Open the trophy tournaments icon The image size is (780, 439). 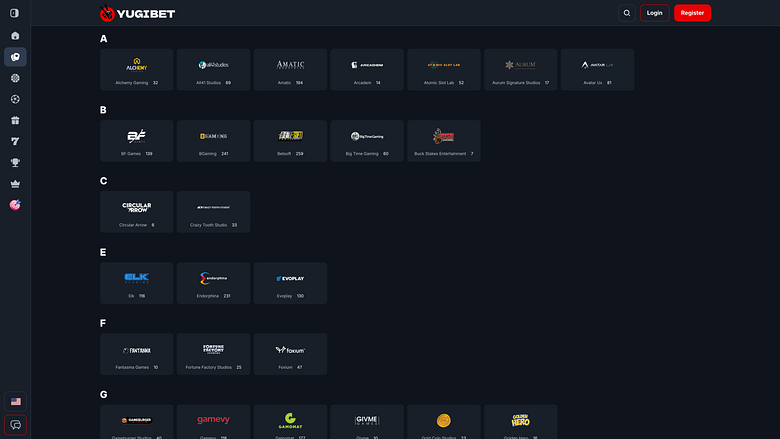15,163
